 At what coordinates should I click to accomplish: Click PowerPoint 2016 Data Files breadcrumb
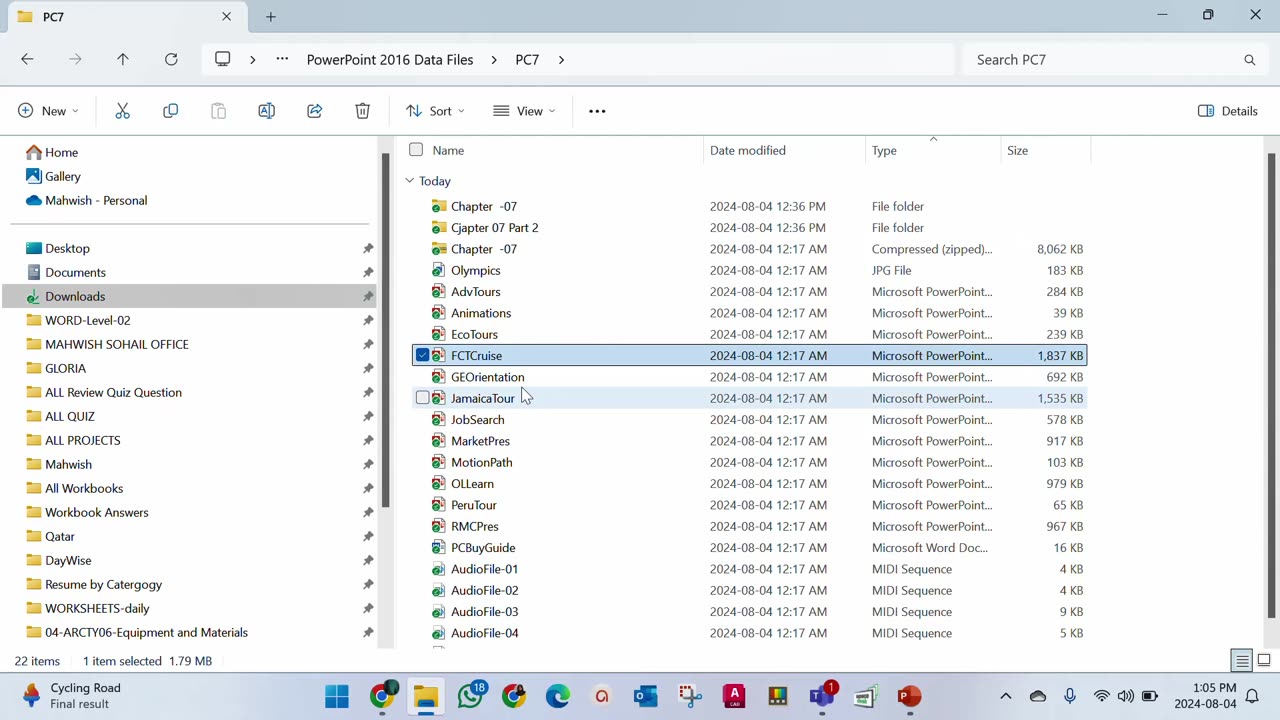(390, 60)
